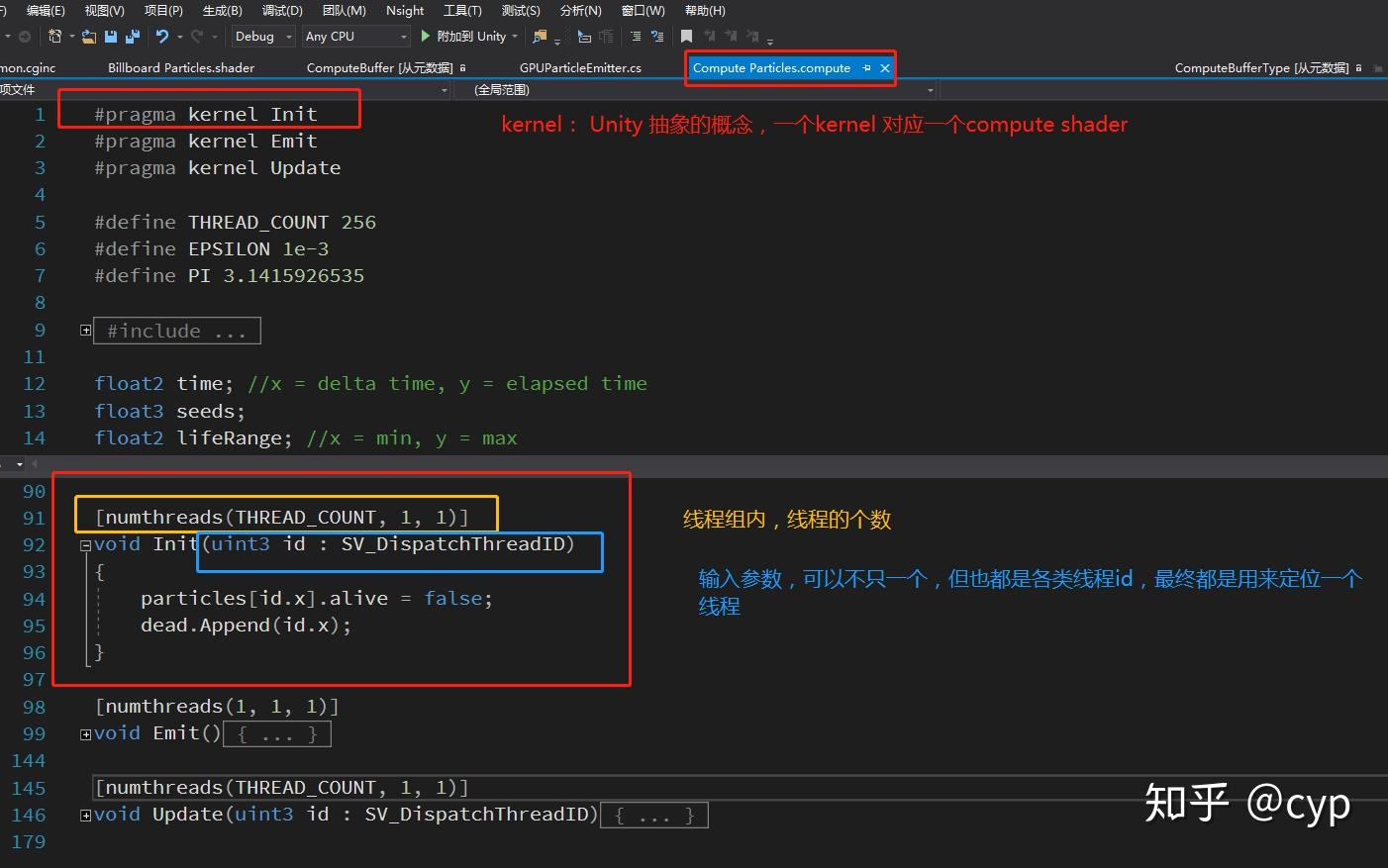Click the 附加到 Unity start button
This screenshot has height=868, width=1388.
click(462, 37)
